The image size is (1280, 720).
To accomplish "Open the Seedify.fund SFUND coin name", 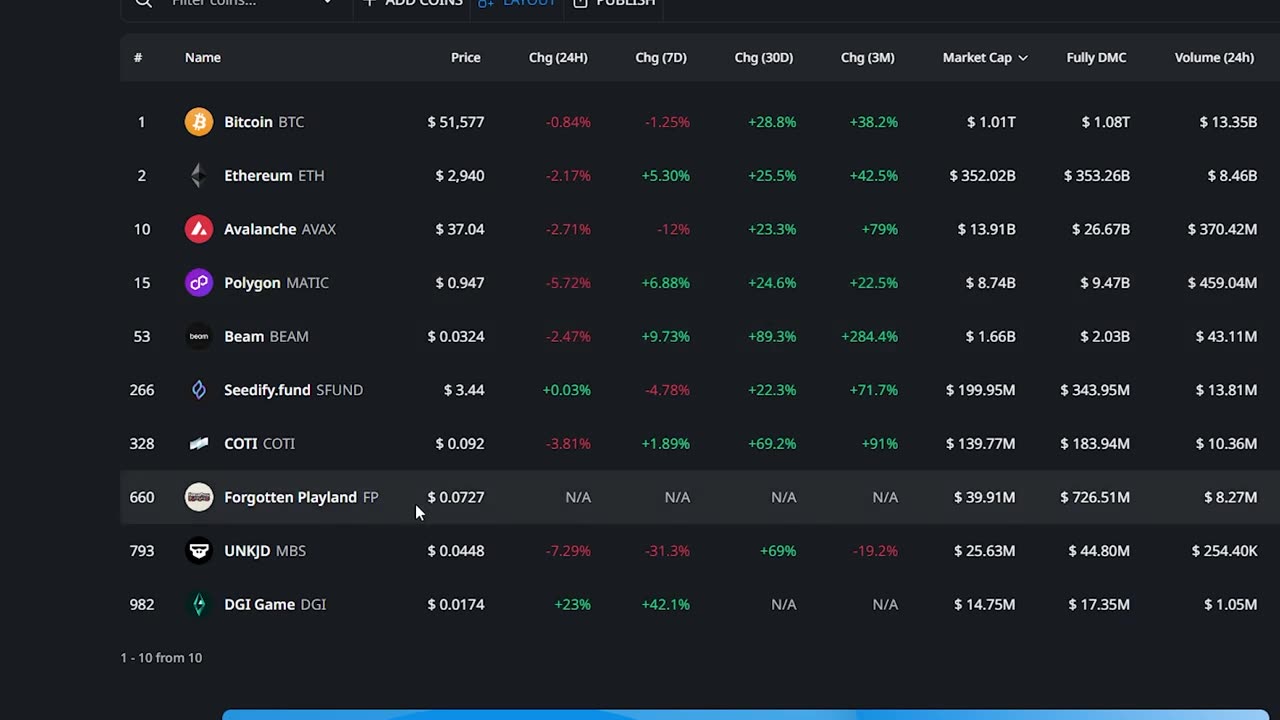I will [x=293, y=390].
